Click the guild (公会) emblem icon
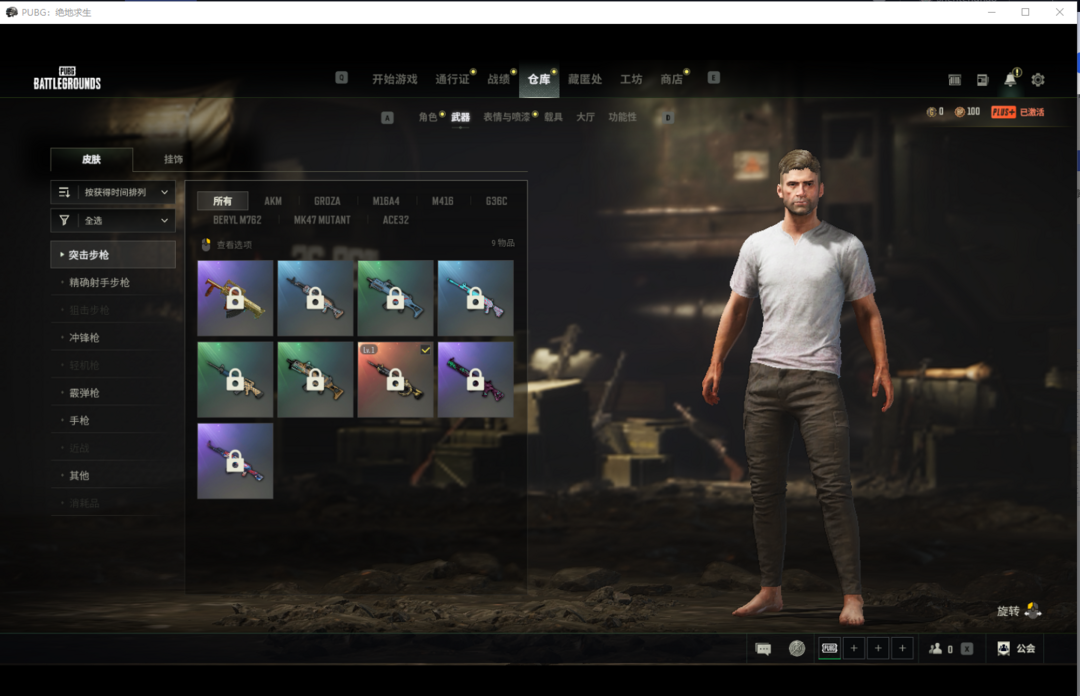 (1003, 649)
